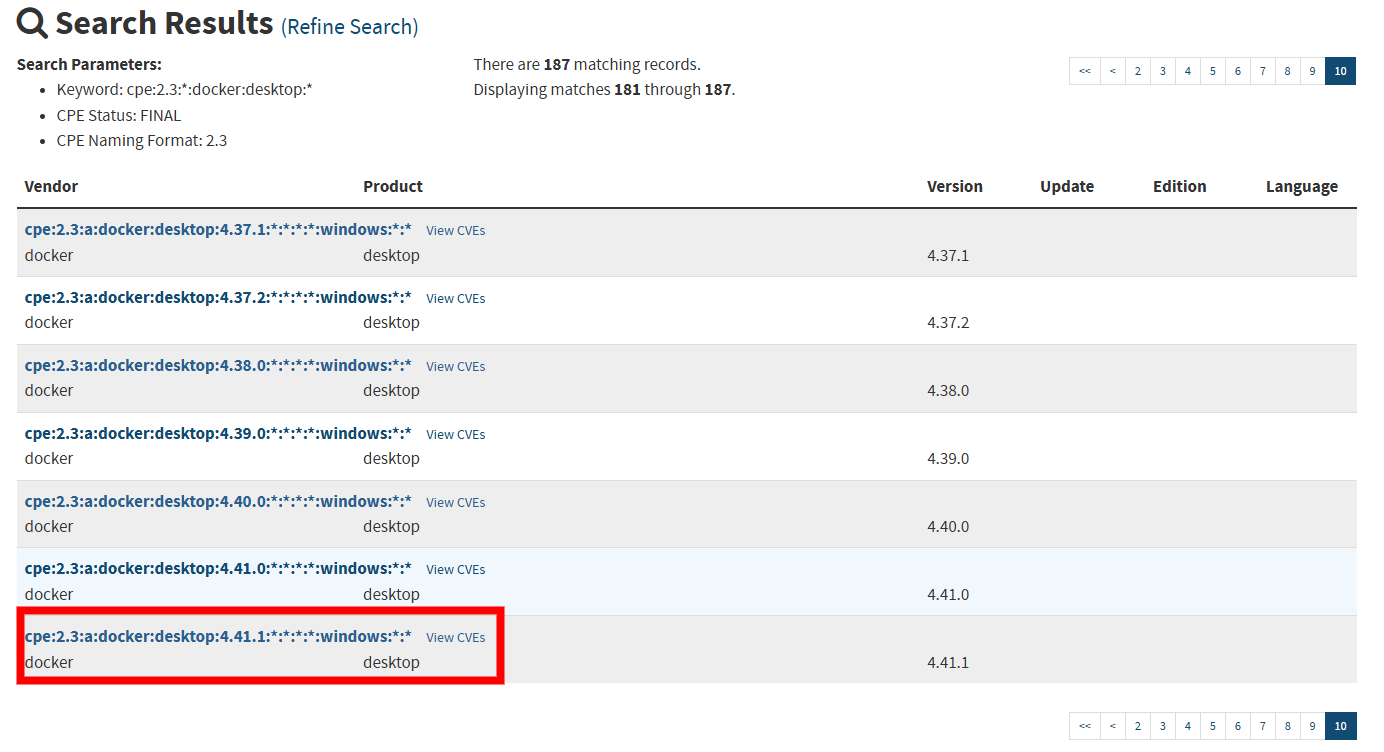1384x752 pixels.
Task: Navigate to page 7 using bottom pagination
Action: (x=1262, y=726)
